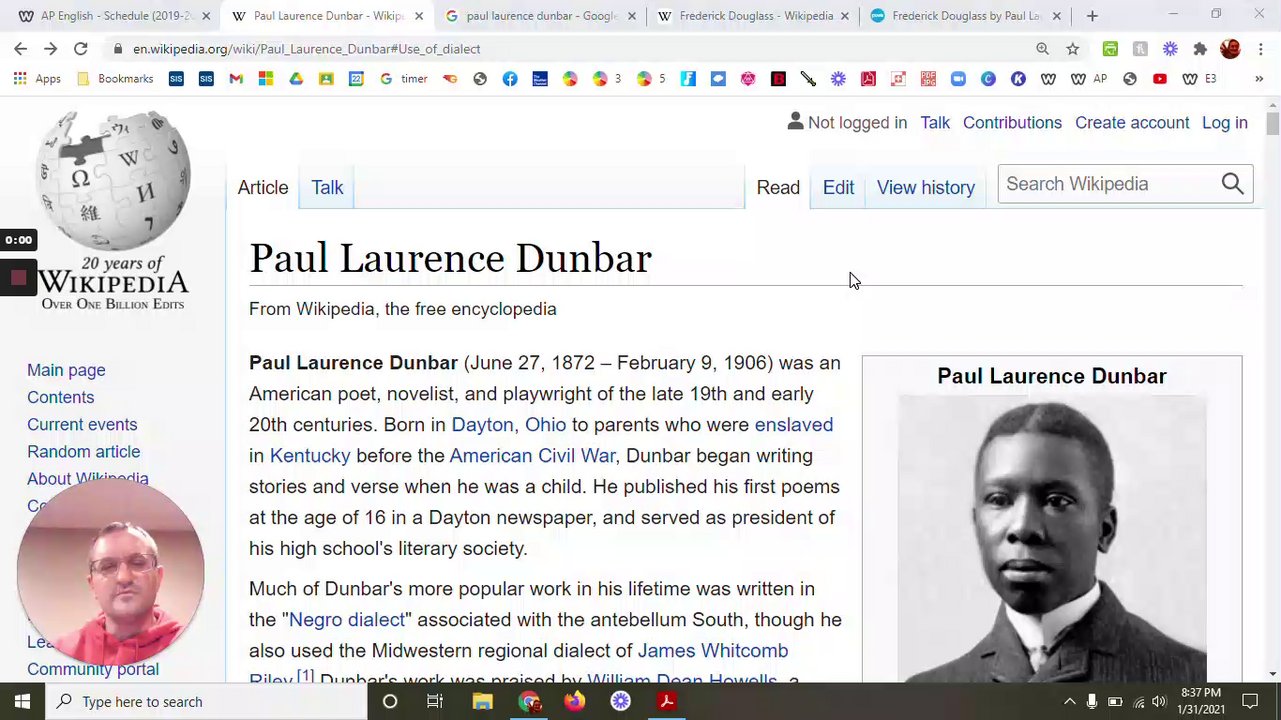Open the article Talk tab

click(x=327, y=187)
